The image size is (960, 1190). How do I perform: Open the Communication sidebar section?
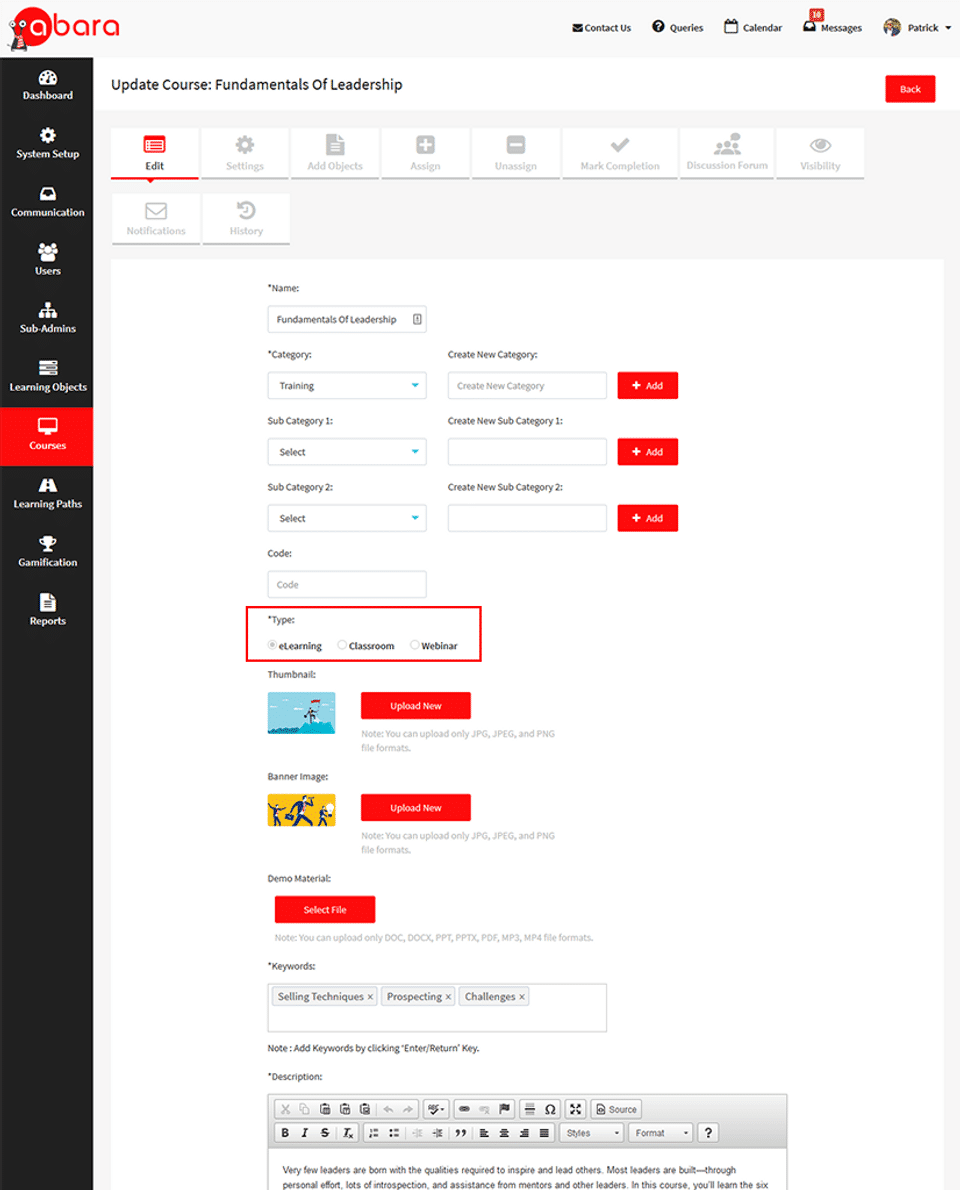(x=47, y=202)
